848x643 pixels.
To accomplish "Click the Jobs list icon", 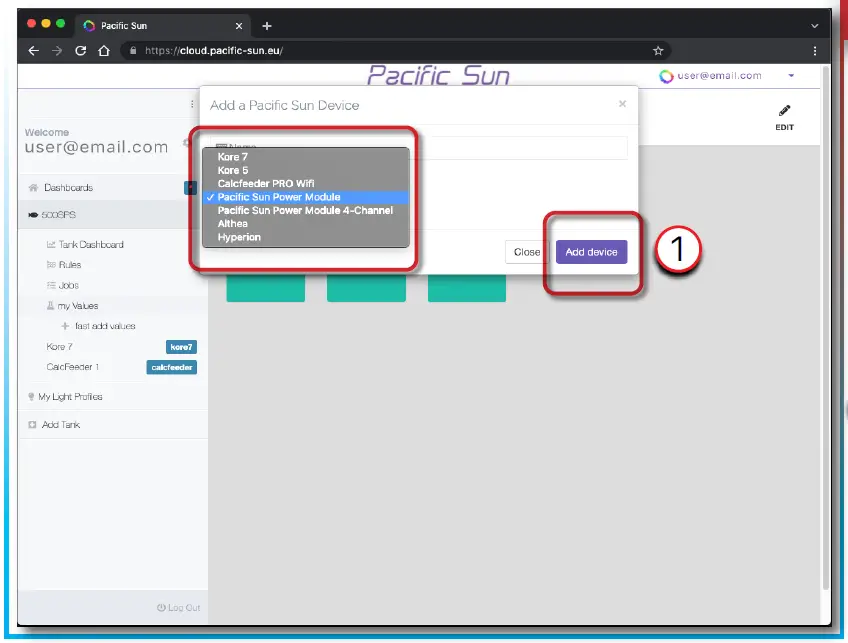I will click(51, 286).
